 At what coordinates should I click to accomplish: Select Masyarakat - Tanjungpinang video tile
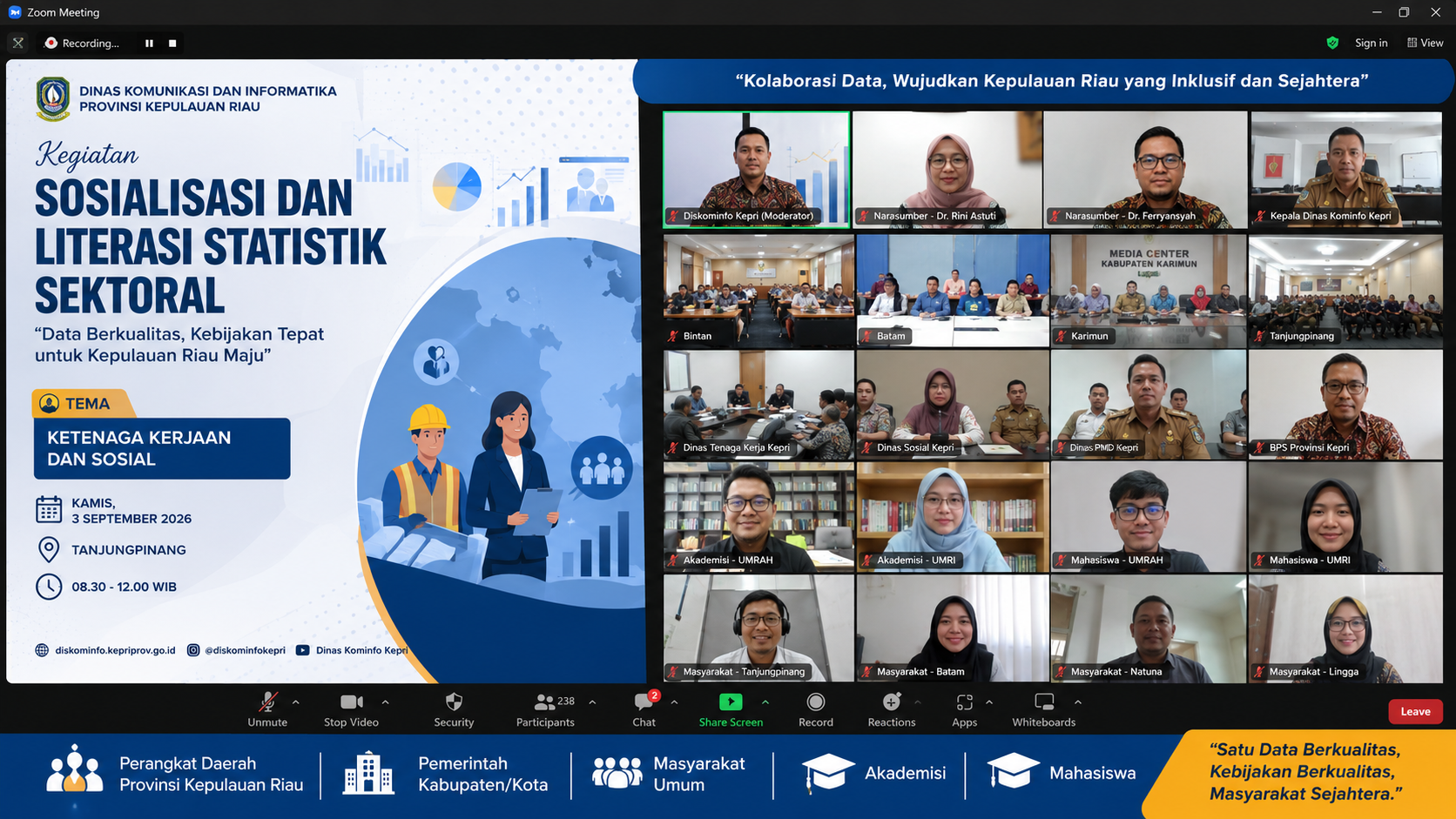[x=758, y=628]
